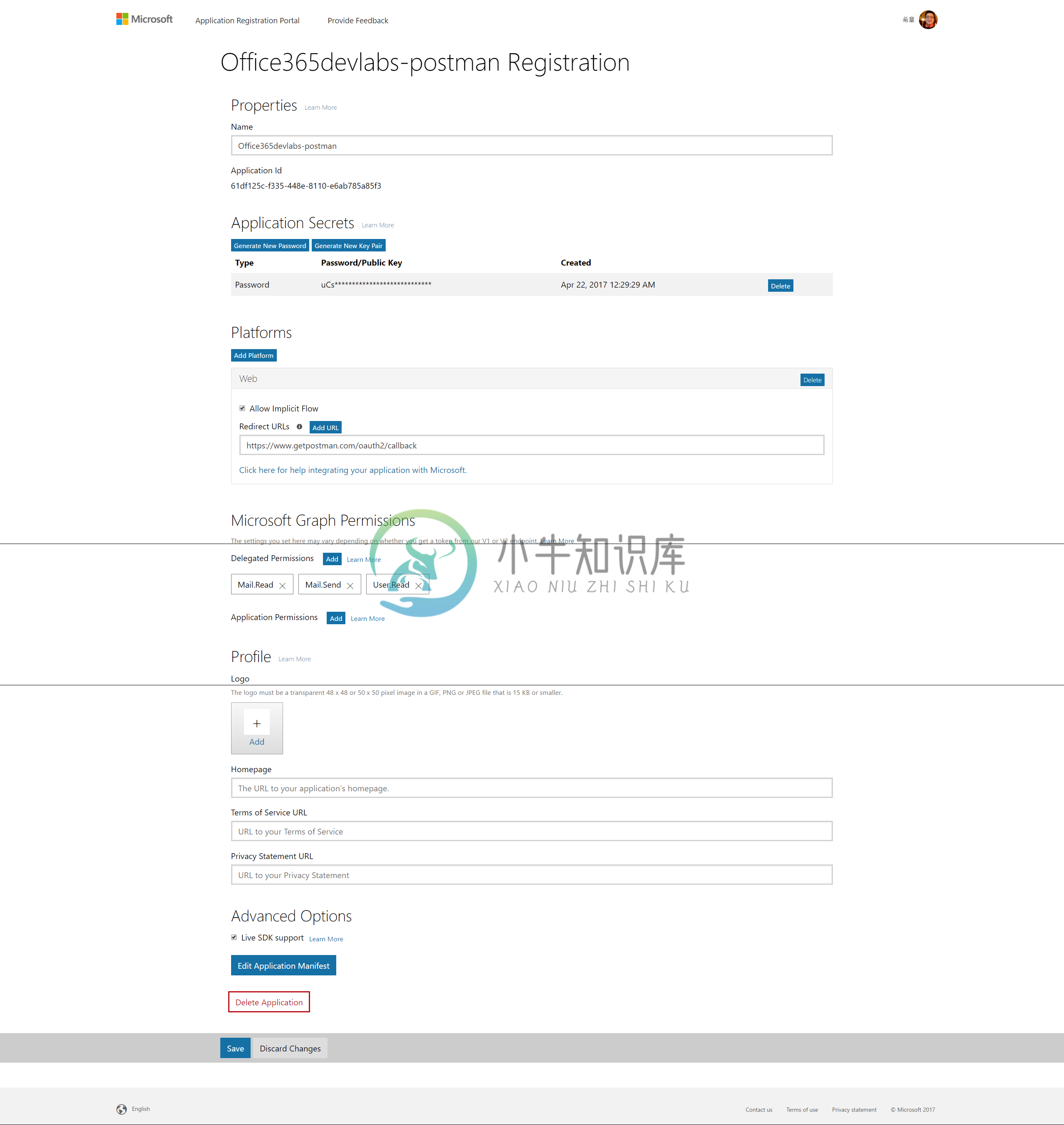Click the Privacy Statement URL field
The image size is (1064, 1125).
point(532,875)
